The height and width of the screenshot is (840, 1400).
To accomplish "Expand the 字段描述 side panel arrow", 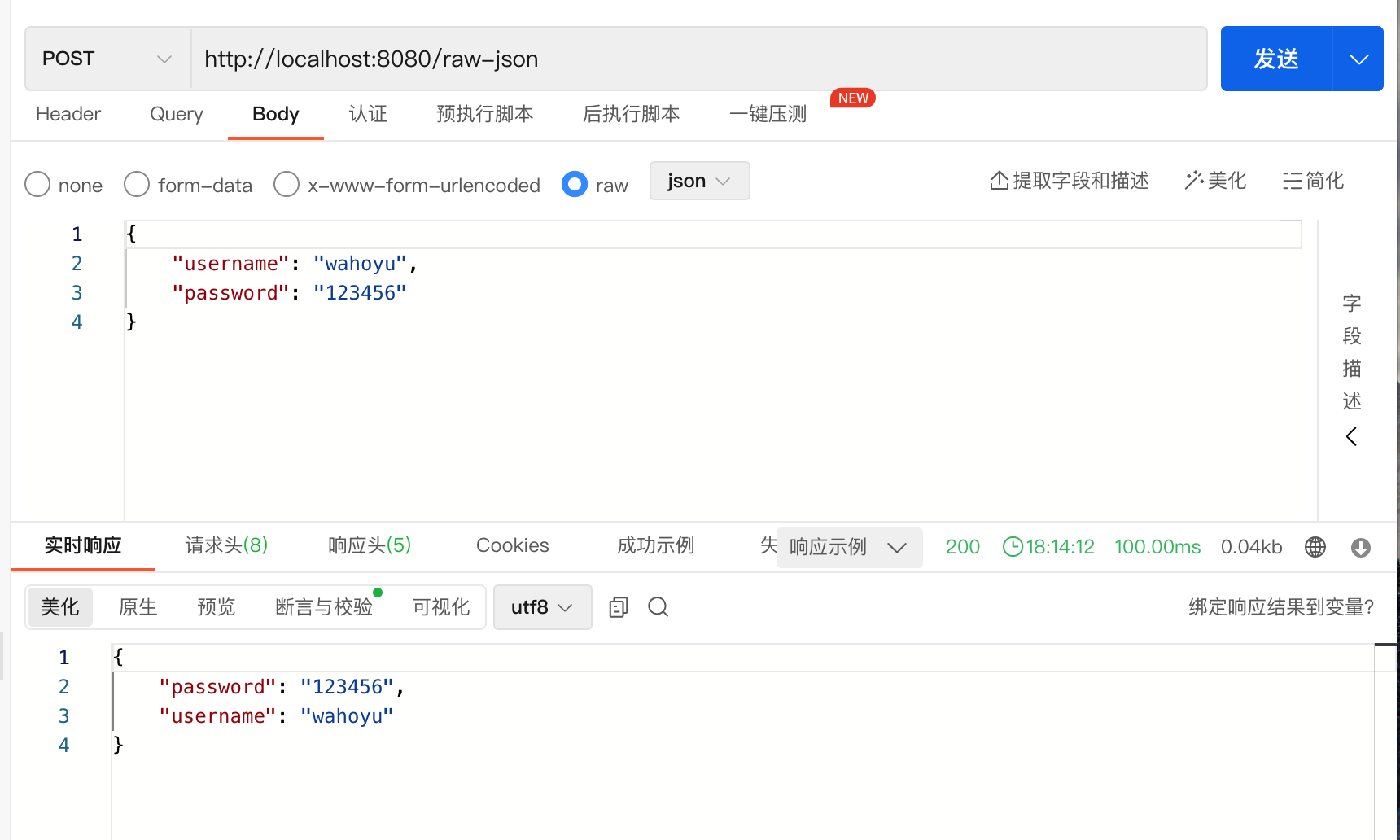I will (x=1352, y=436).
